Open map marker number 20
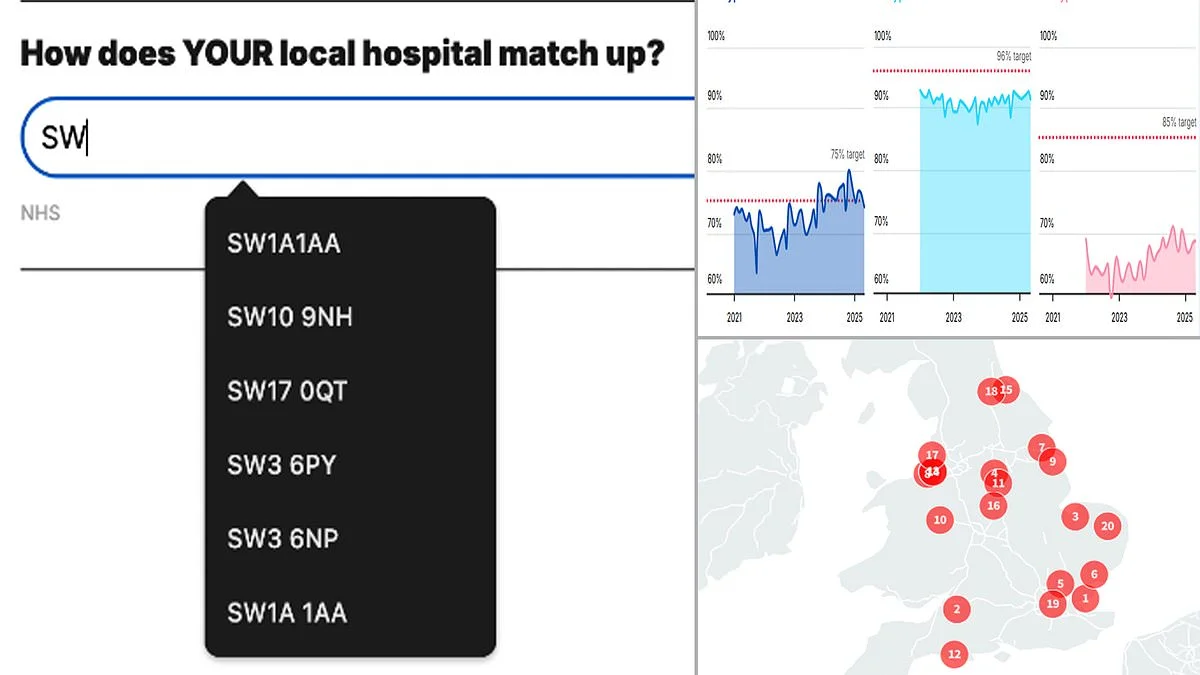The height and width of the screenshot is (675, 1200). (x=1107, y=526)
